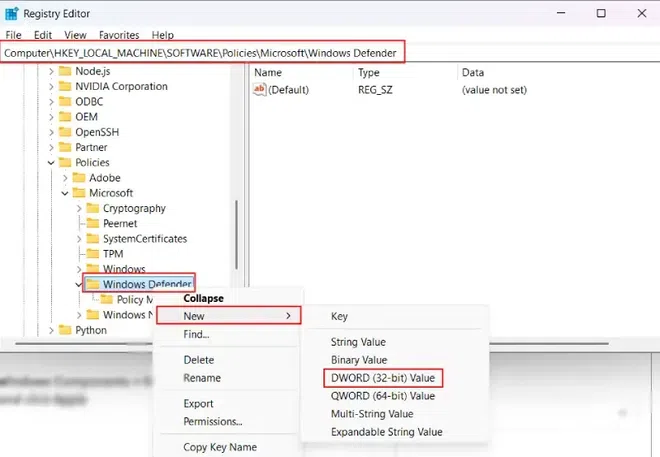Collapse the Policies tree node
This screenshot has height=457, width=660.
pos(51,162)
